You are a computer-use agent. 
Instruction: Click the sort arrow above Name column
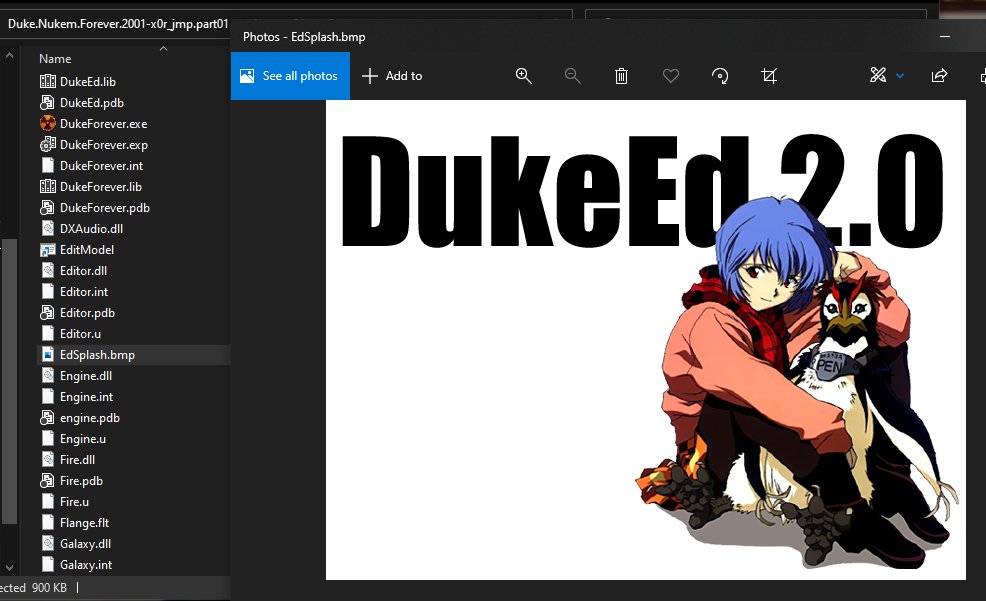click(163, 48)
